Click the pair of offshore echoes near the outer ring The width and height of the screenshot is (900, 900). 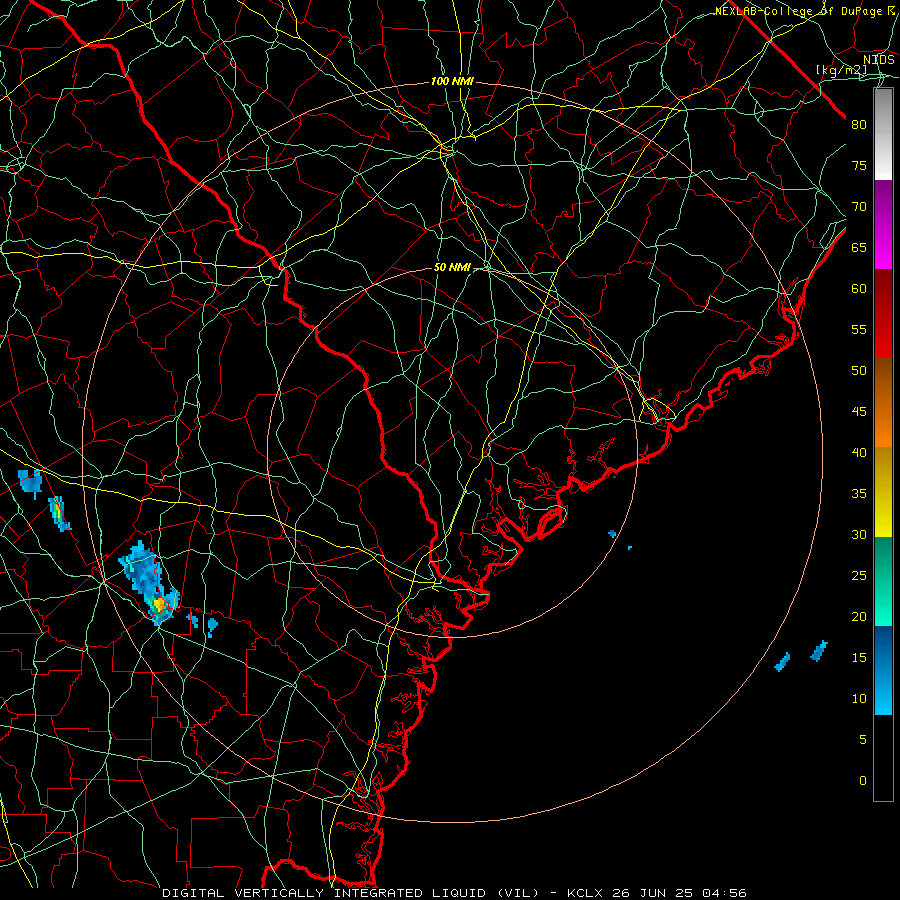pyautogui.click(x=801, y=656)
